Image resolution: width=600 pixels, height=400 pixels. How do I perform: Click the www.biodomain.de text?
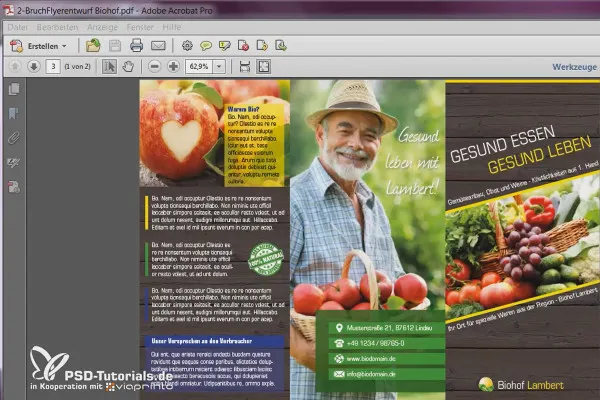[371, 359]
